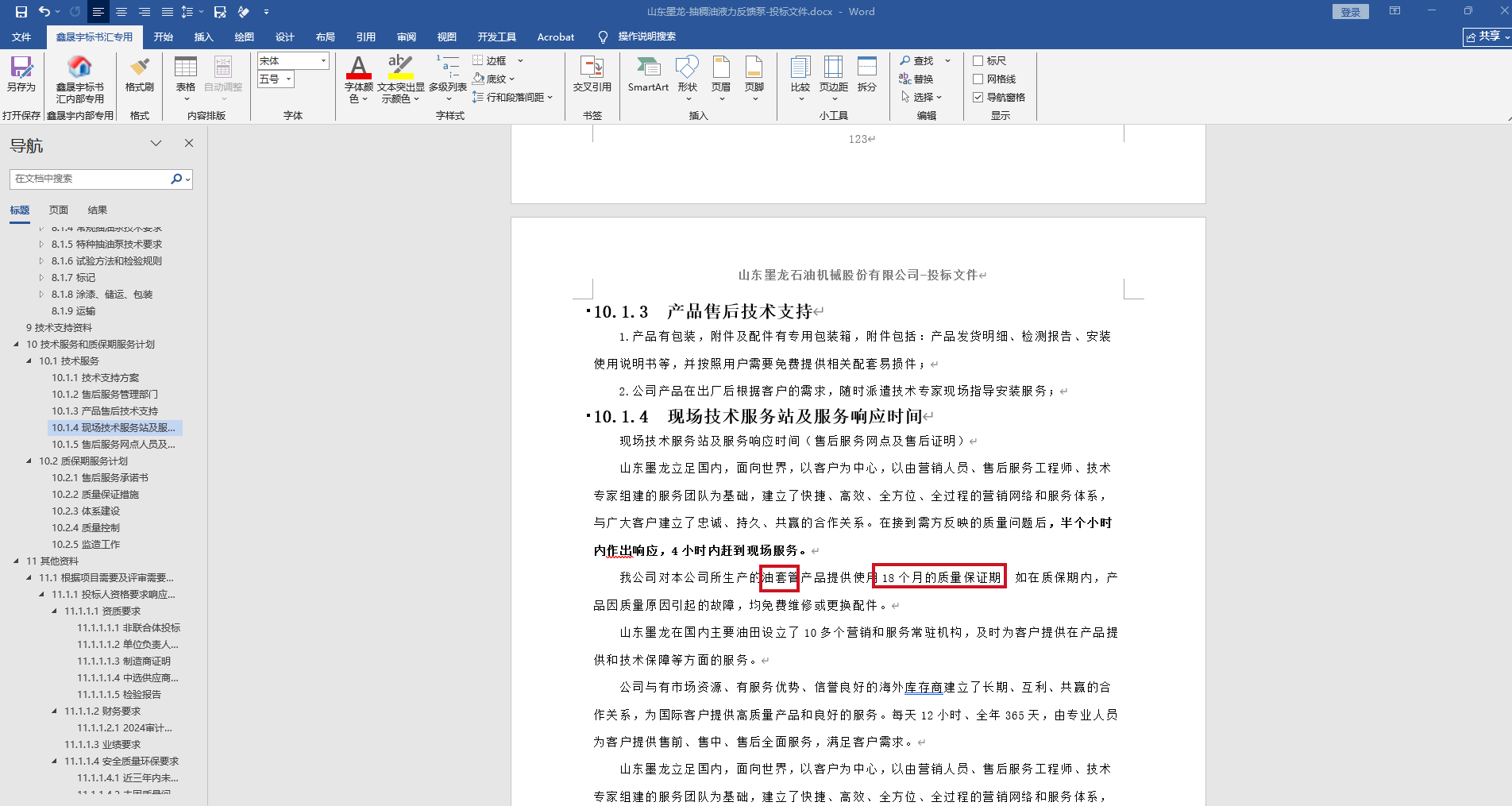Viewport: 1512px width, 806px height.
Task: Open the 选择 selection menu
Action: pyautogui.click(x=921, y=97)
